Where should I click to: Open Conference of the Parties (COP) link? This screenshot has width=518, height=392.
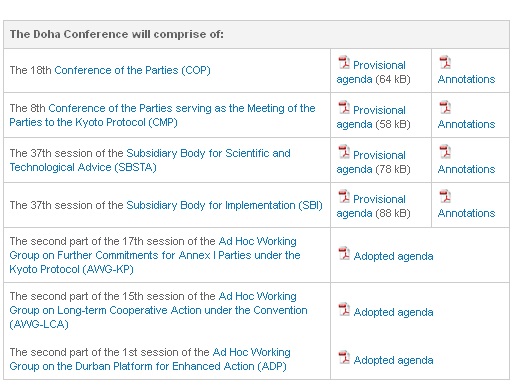(132, 70)
